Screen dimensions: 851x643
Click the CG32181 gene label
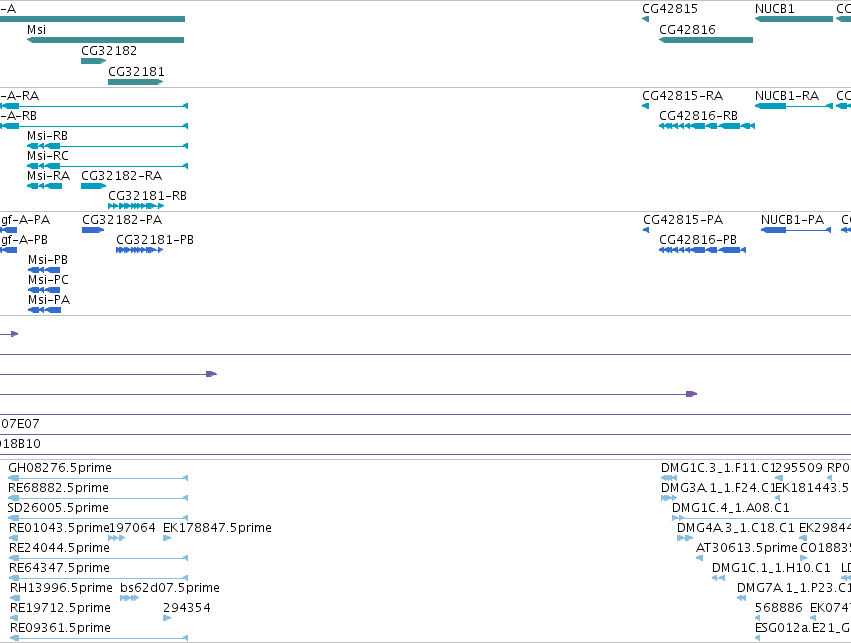pos(136,72)
